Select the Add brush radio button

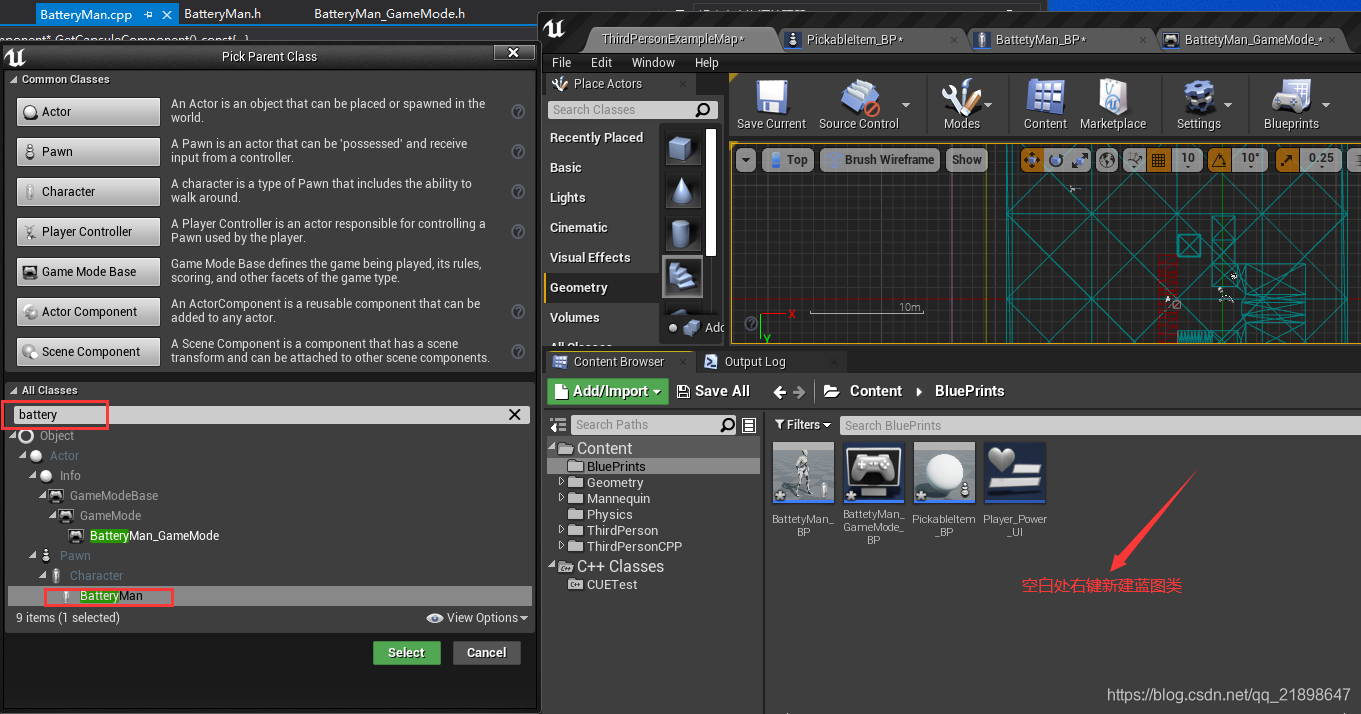[673, 327]
